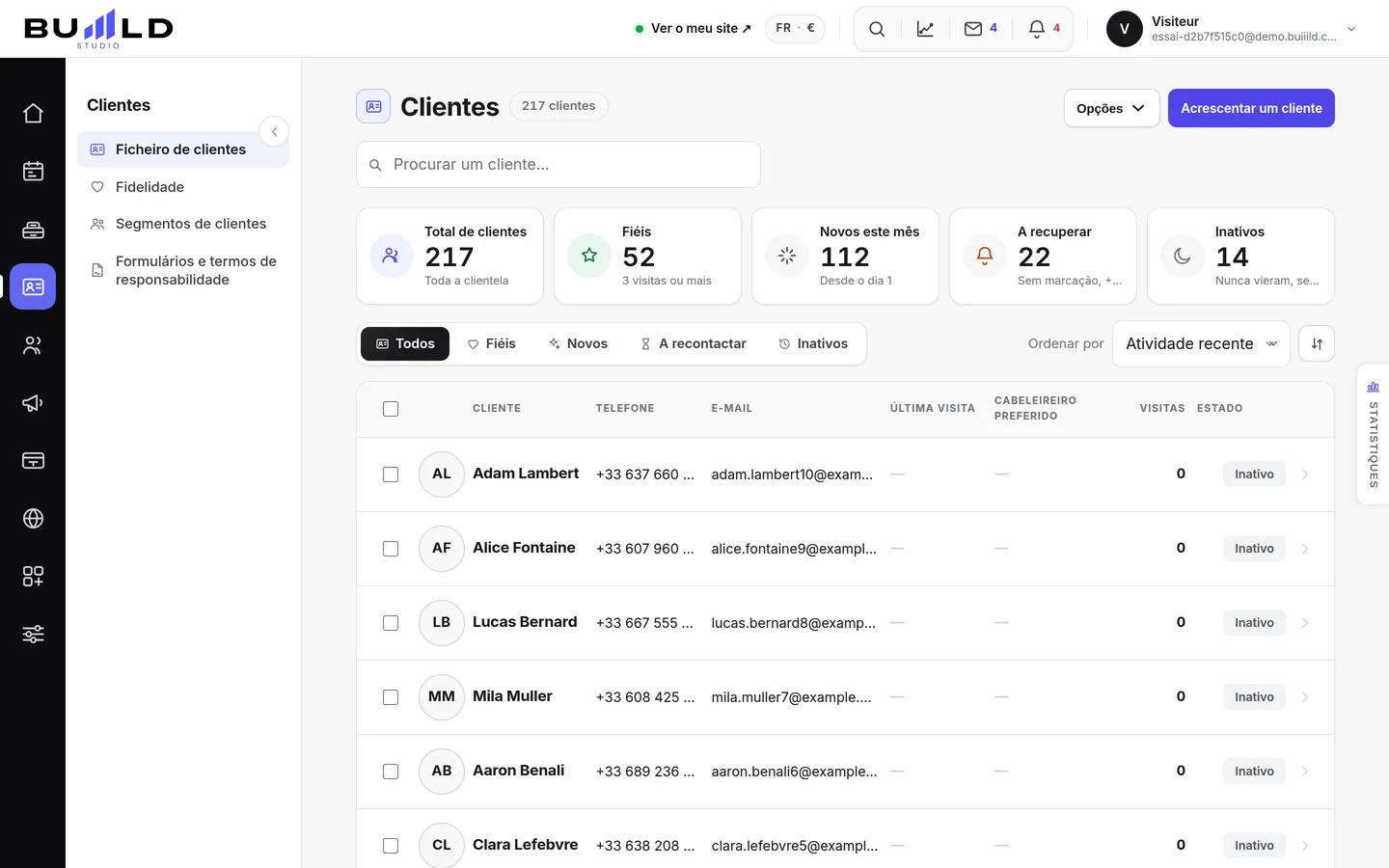
Task: Tick the checkbox for Adam Lambert
Action: [391, 475]
